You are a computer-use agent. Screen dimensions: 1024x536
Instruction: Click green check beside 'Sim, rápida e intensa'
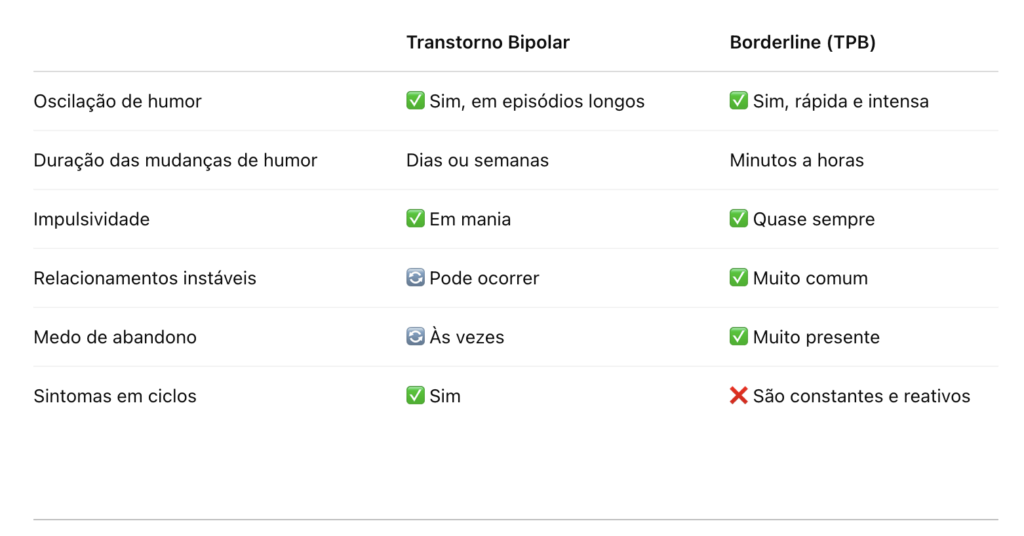pos(739,101)
